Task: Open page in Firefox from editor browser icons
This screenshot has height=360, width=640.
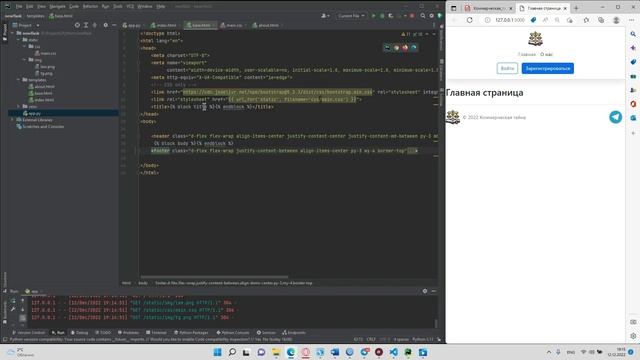Action: pyautogui.click(x=405, y=48)
